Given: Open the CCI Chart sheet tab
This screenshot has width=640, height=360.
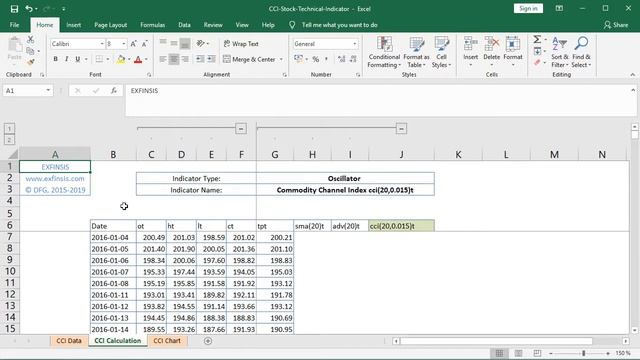Looking at the screenshot, I should 167,341.
